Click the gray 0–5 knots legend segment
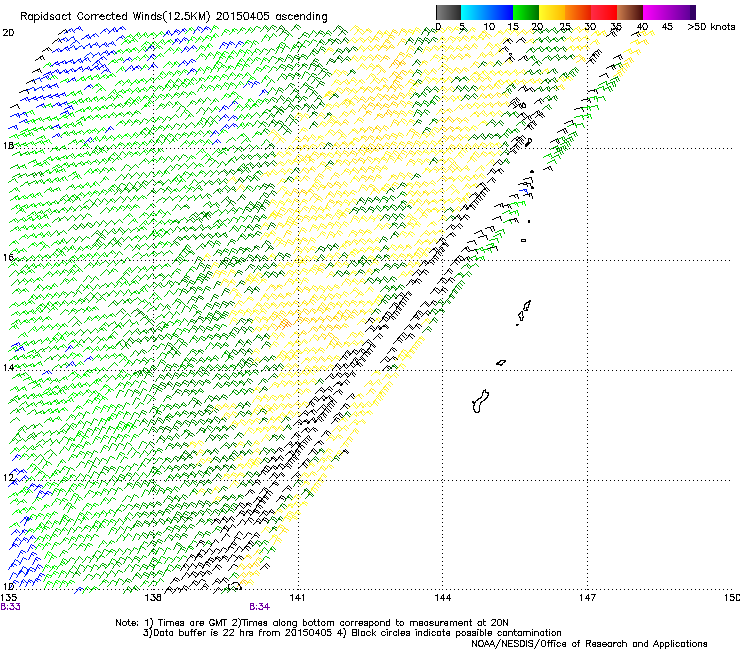Image resolution: width=740 pixels, height=650 pixels. 448,12
